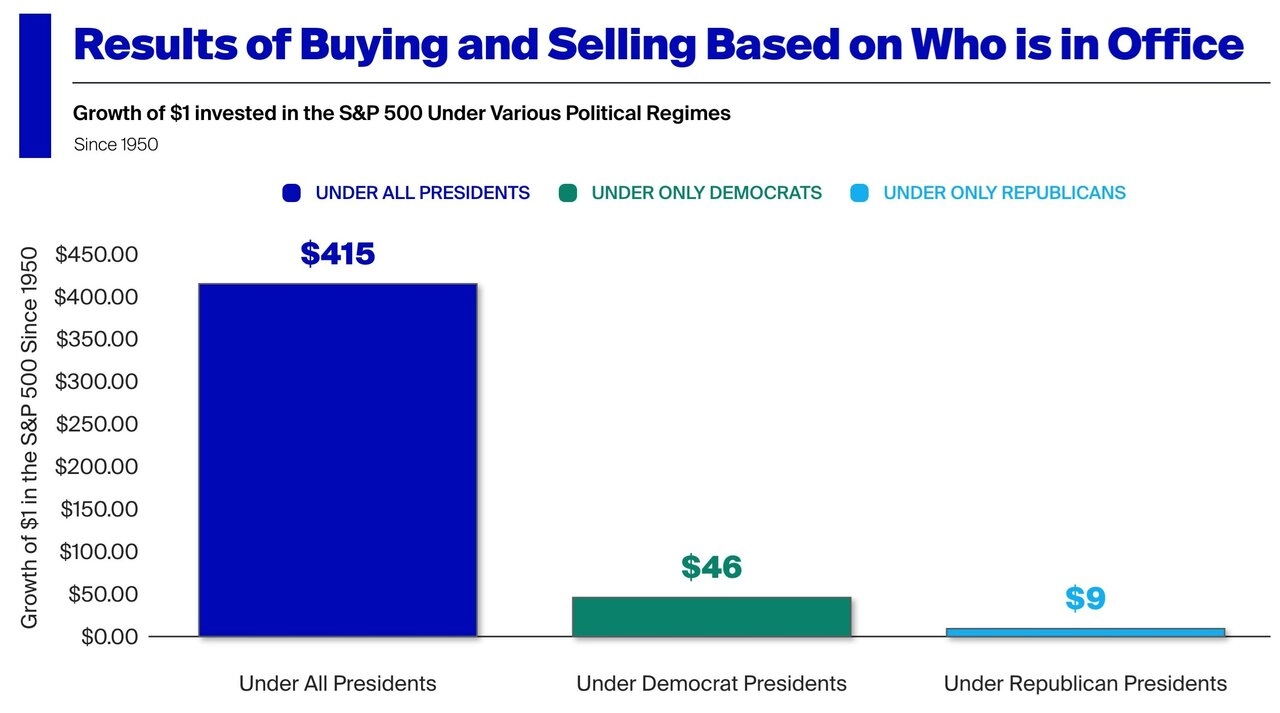Click the chart's main headline title
The image size is (1280, 713).
pyautogui.click(x=659, y=44)
